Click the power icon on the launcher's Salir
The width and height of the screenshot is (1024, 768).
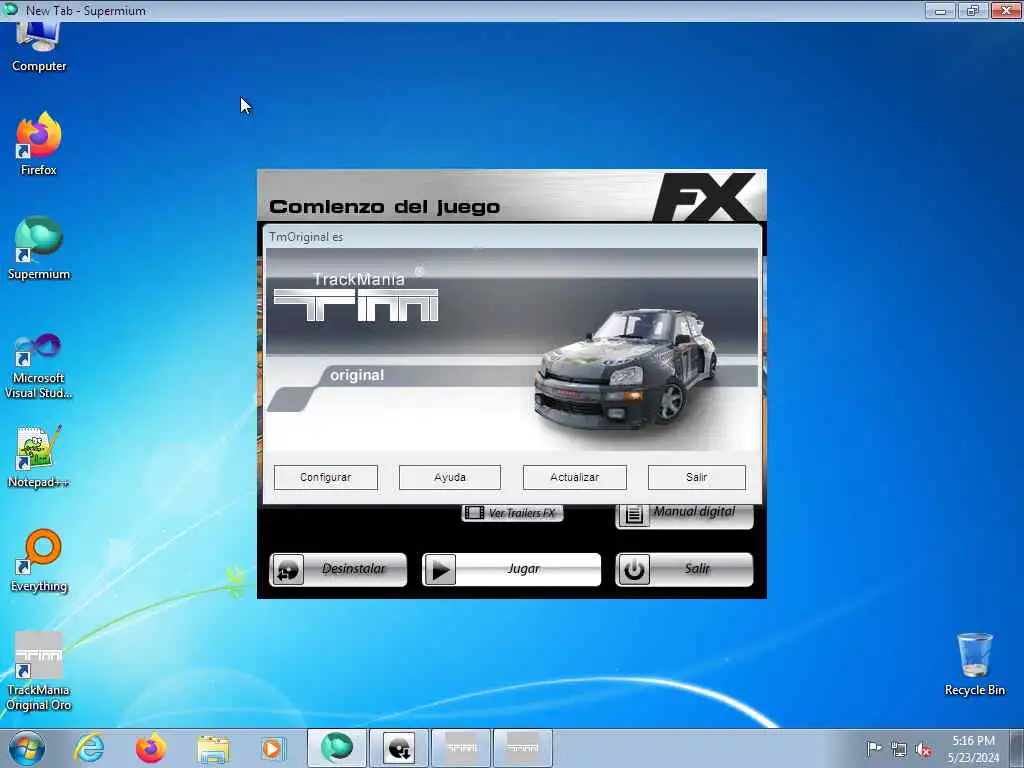coord(633,569)
